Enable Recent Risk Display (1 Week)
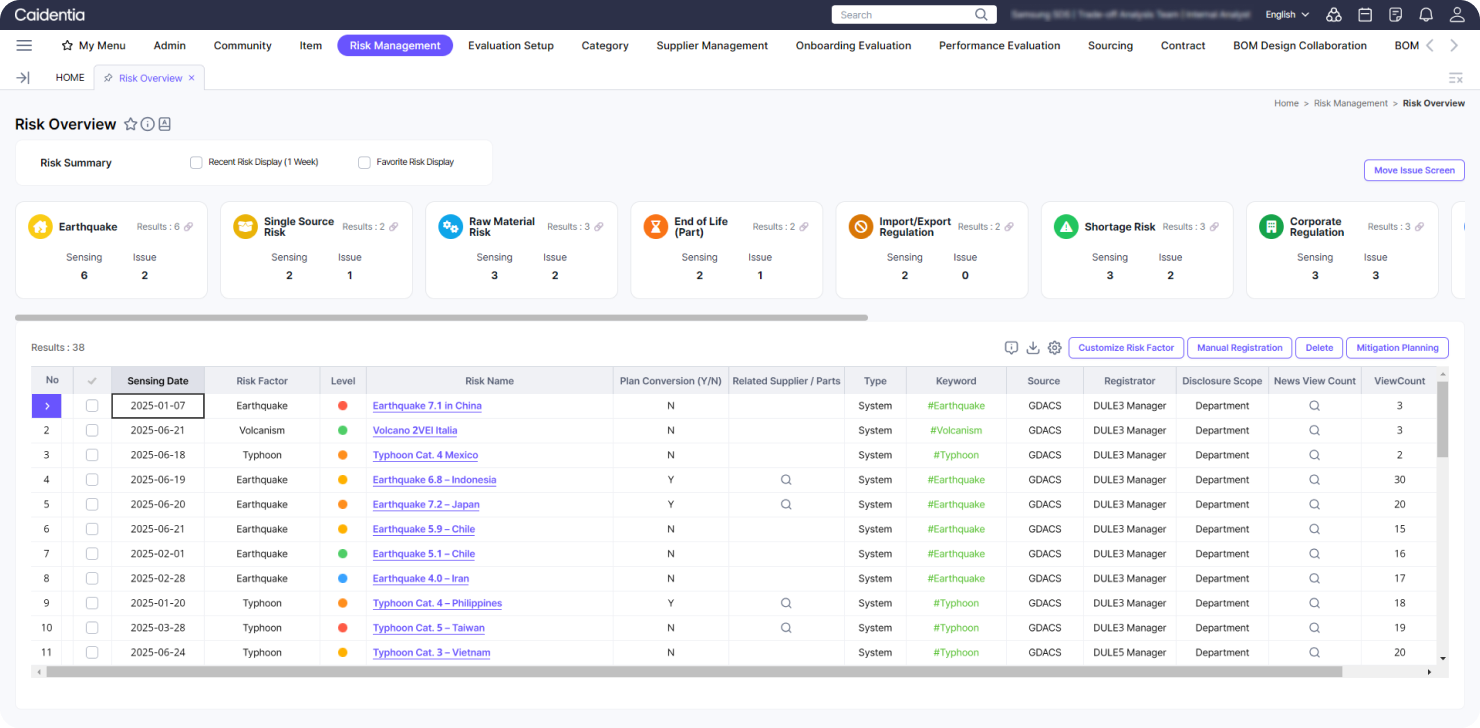The width and height of the screenshot is (1480, 728). [x=196, y=162]
